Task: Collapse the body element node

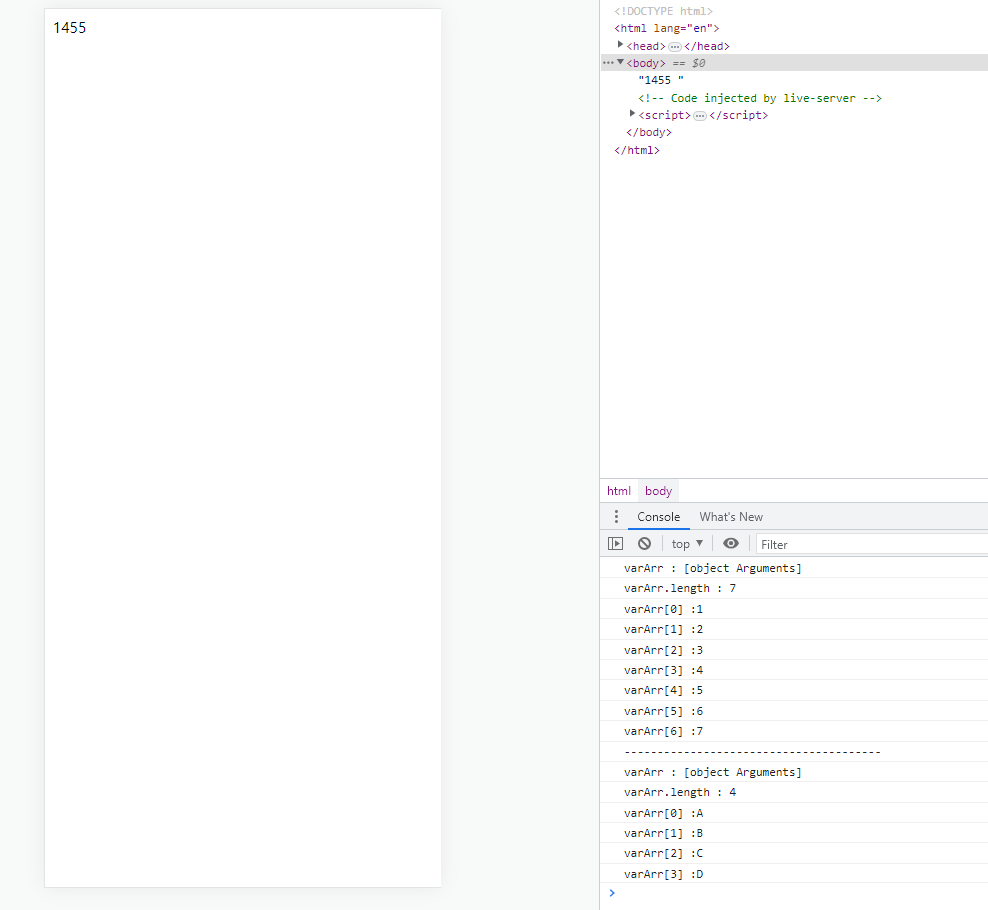Action: 621,62
